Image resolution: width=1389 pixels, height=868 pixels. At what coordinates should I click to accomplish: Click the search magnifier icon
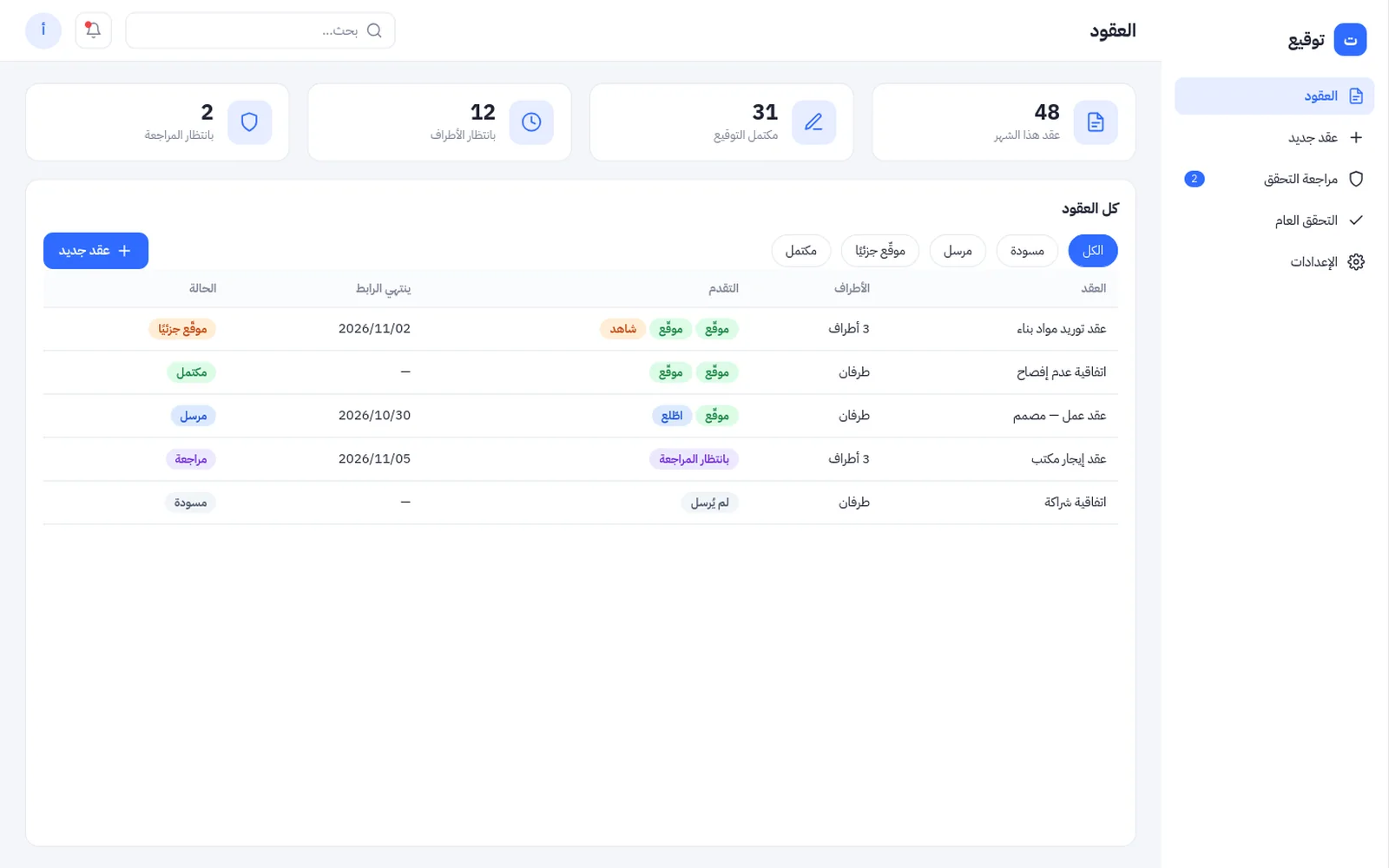374,30
